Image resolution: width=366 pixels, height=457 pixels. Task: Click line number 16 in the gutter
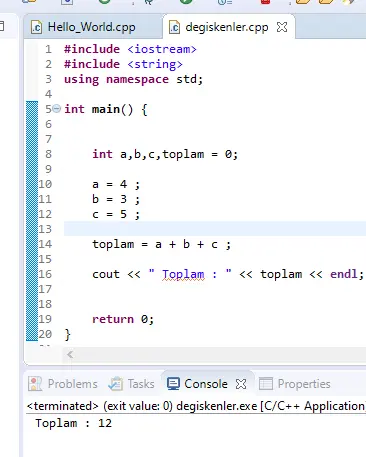[45, 274]
